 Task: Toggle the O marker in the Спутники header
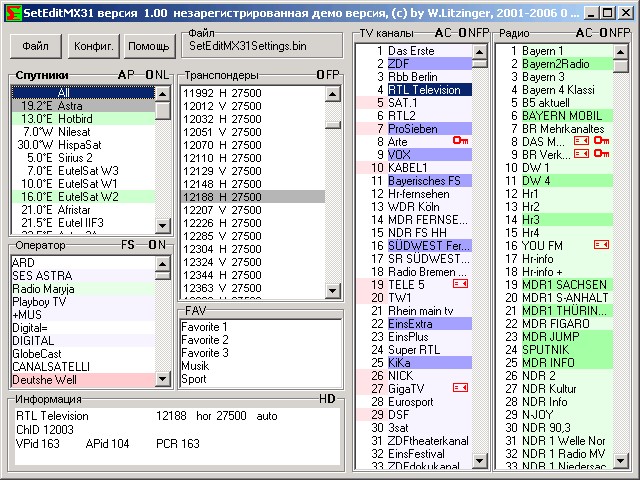pyautogui.click(x=148, y=75)
